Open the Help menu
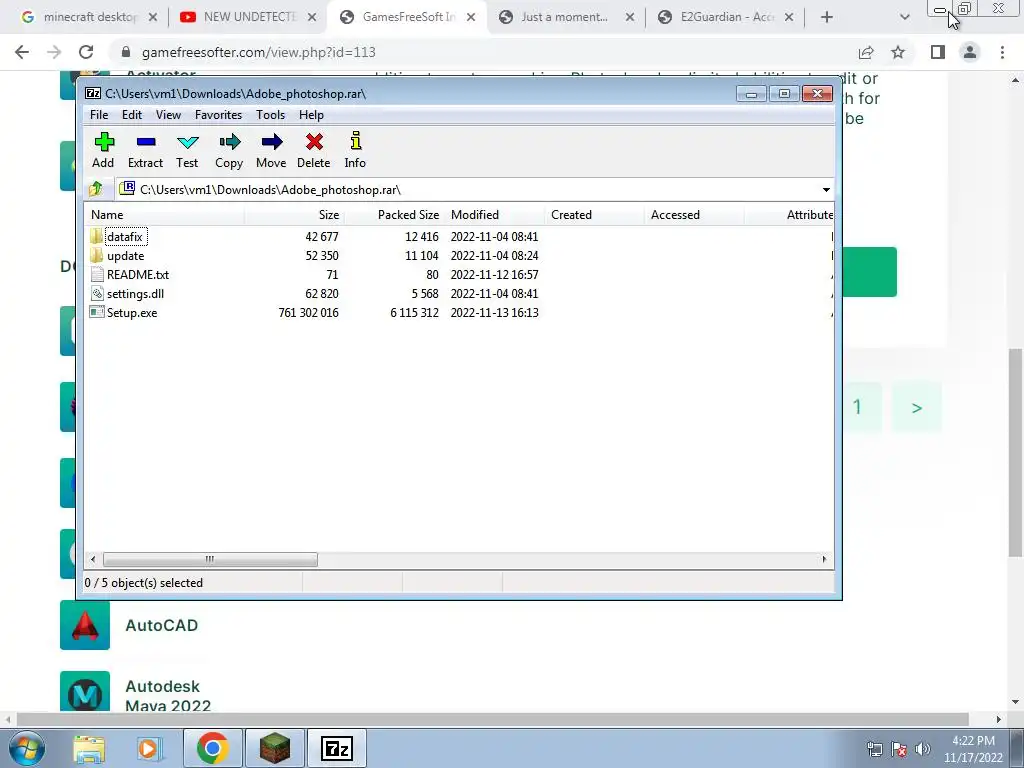Image resolution: width=1024 pixels, height=768 pixels. pos(311,115)
